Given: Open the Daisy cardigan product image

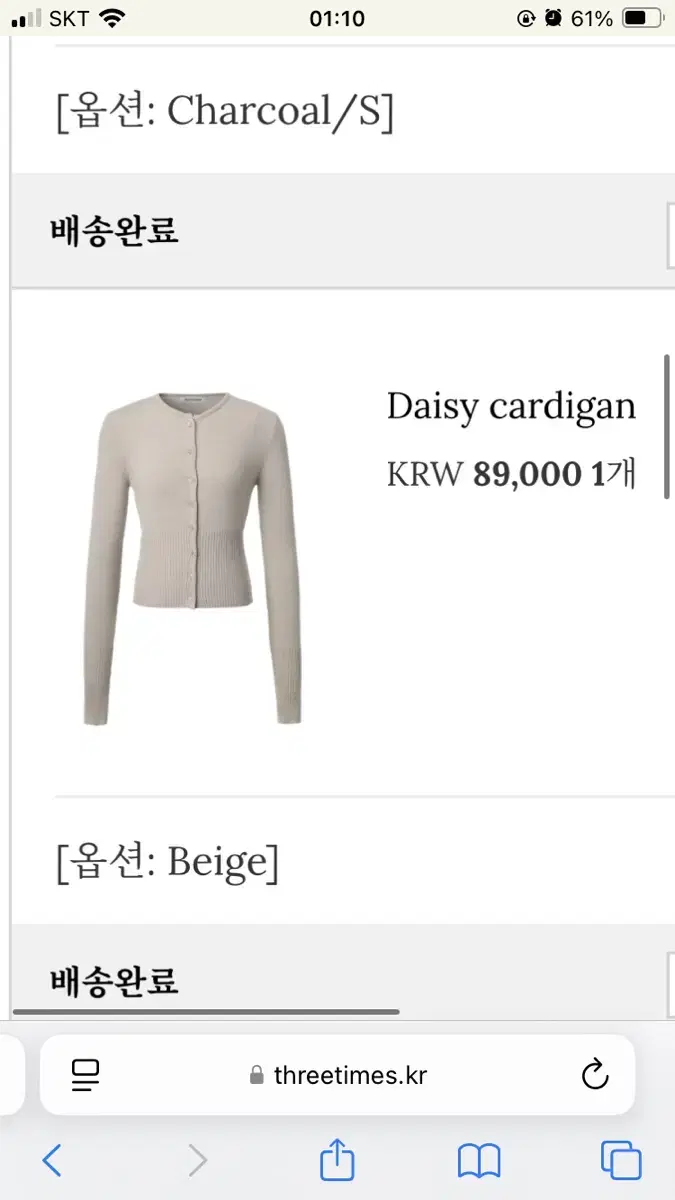Looking at the screenshot, I should tap(192, 558).
